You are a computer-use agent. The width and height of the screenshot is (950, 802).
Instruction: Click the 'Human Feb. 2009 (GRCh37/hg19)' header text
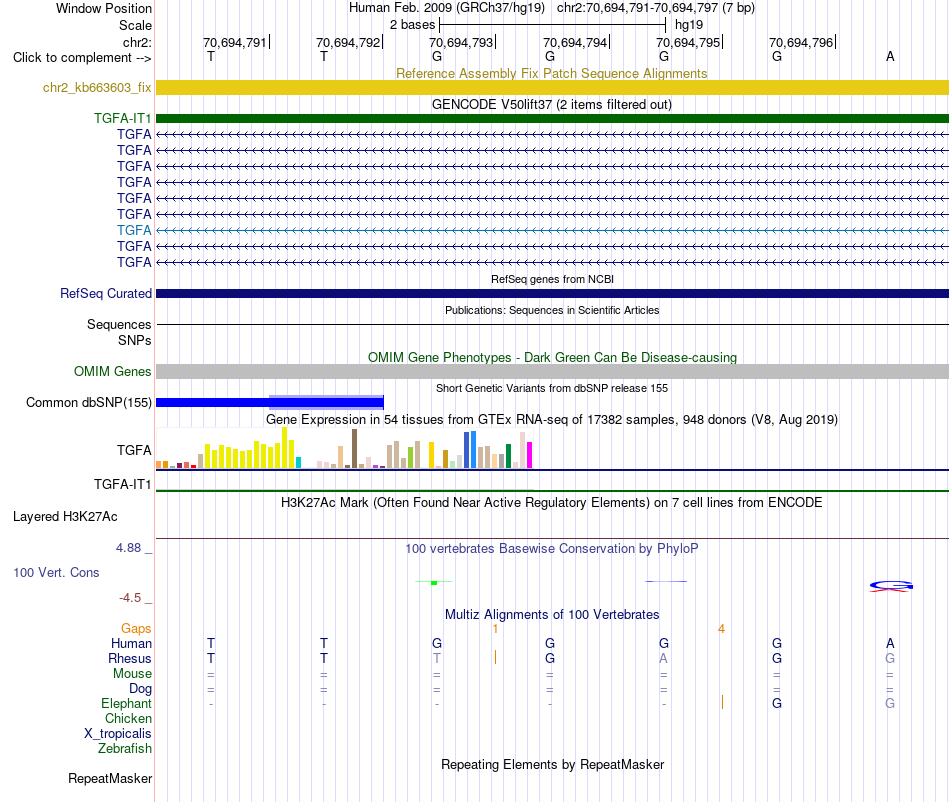447,8
